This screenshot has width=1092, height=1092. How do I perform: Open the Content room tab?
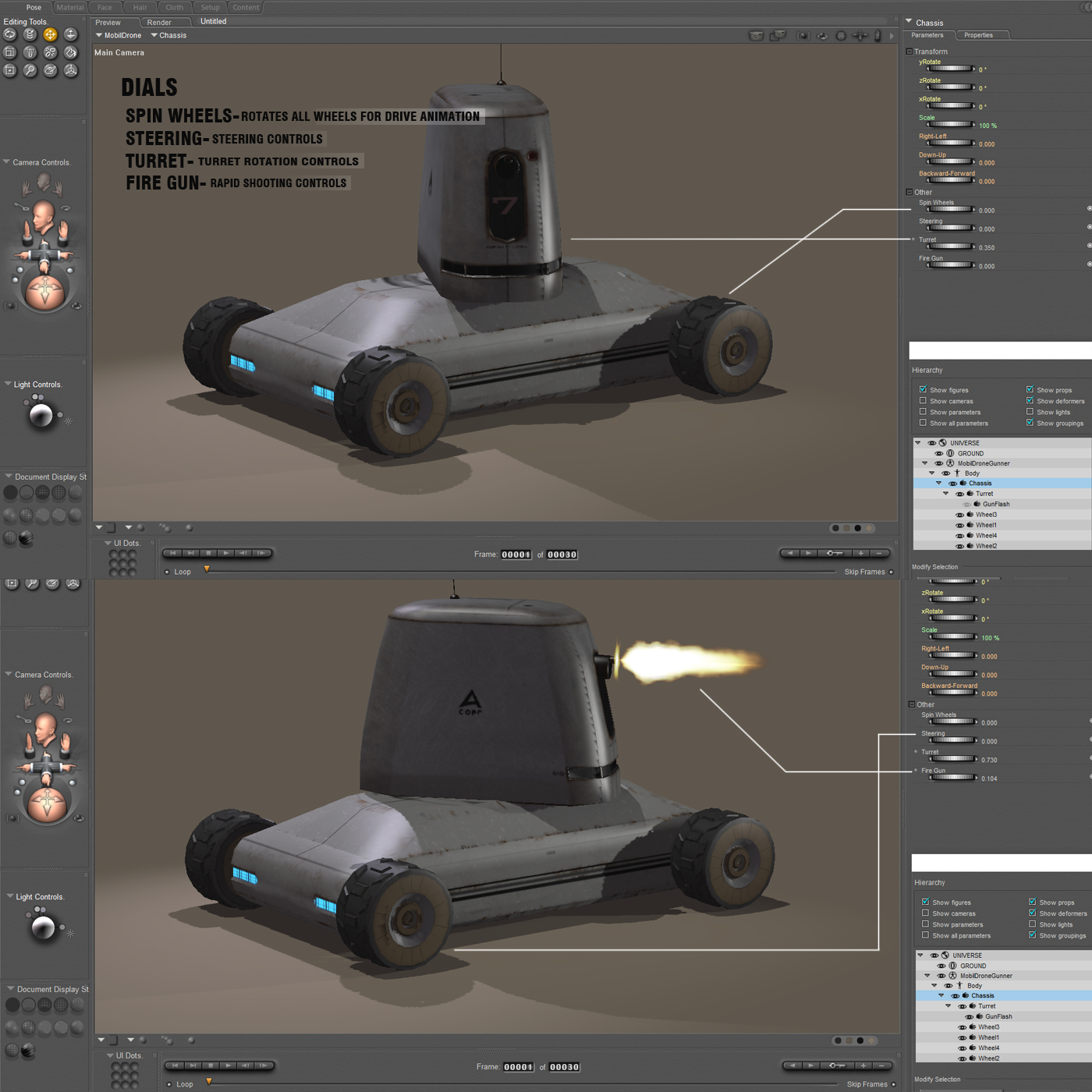point(246,7)
